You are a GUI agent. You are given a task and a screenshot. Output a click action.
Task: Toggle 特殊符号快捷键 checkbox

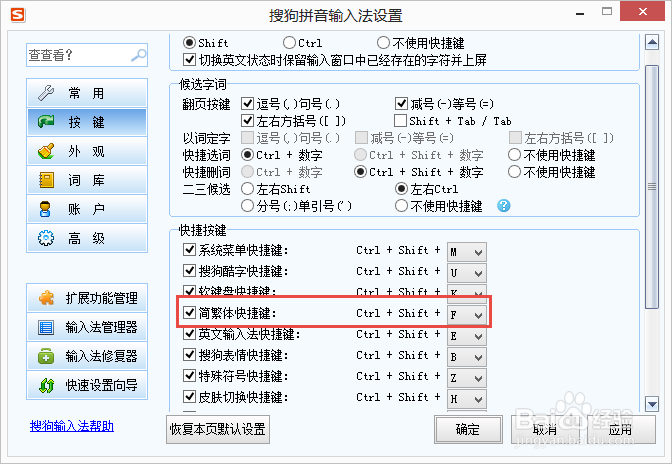(189, 376)
